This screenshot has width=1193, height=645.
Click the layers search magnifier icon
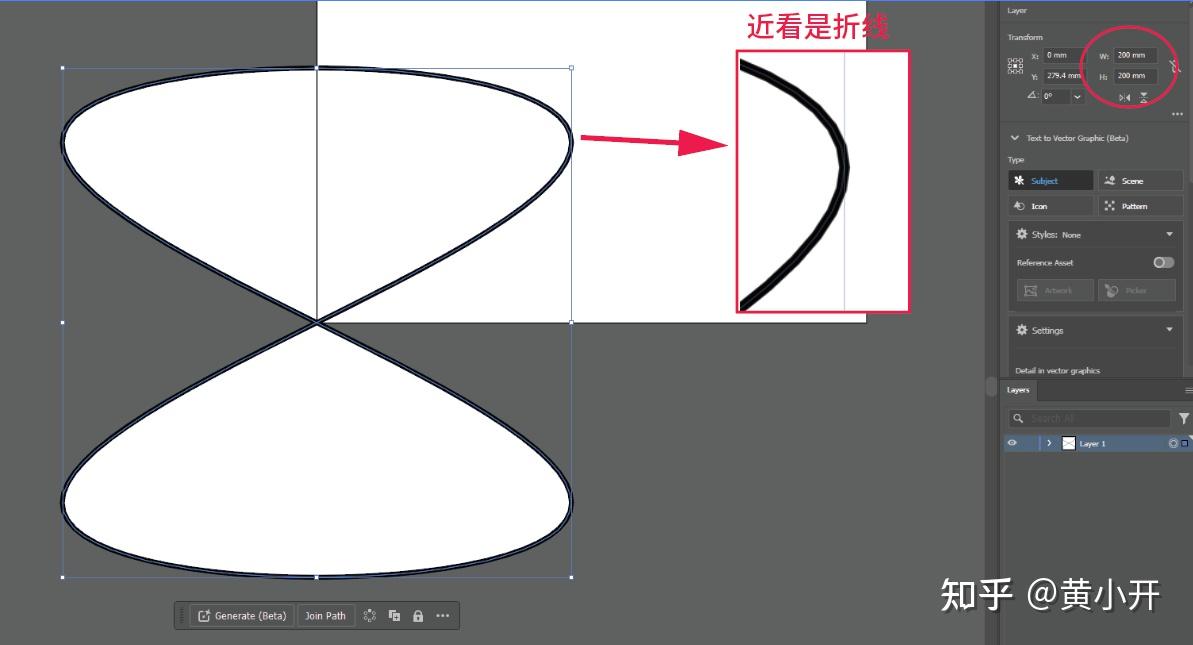click(1018, 418)
